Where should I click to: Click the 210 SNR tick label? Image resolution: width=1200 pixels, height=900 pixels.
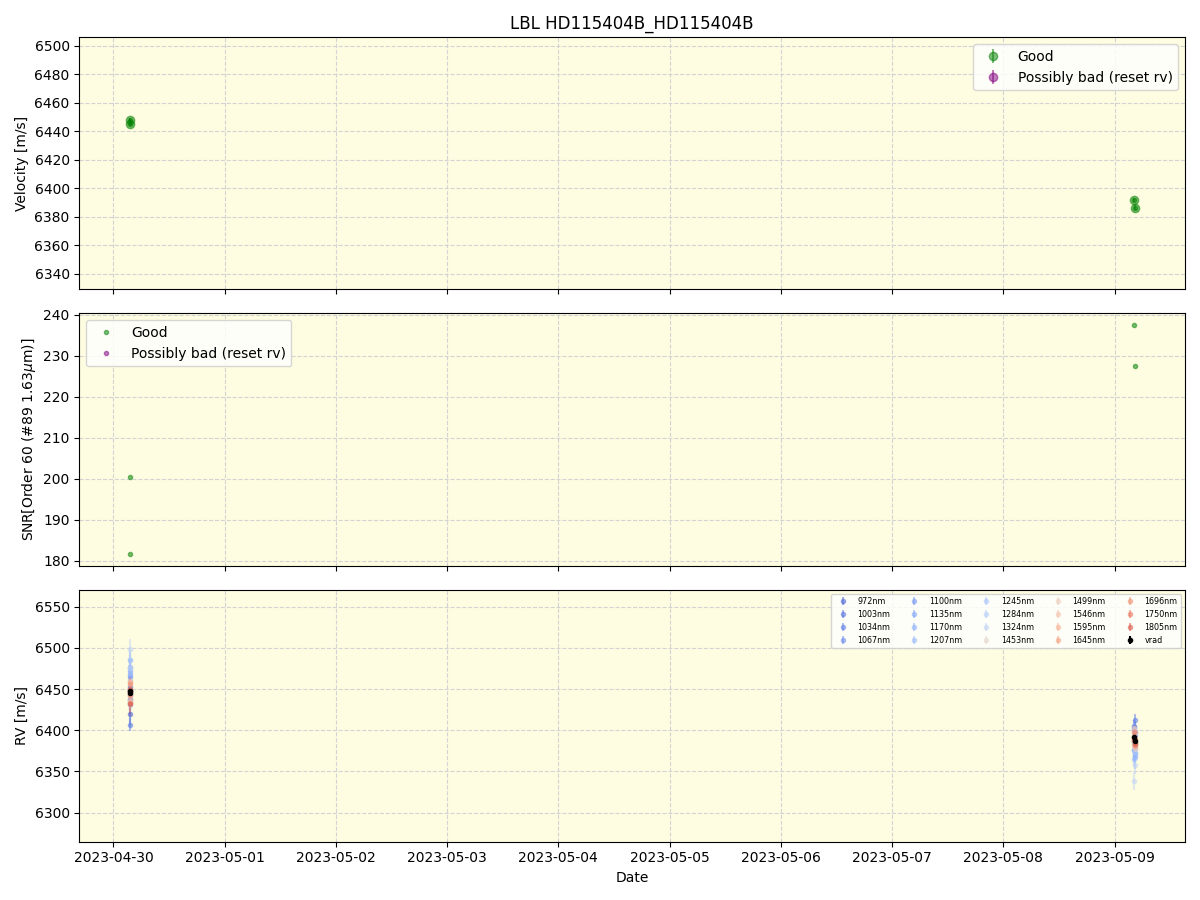[57, 438]
